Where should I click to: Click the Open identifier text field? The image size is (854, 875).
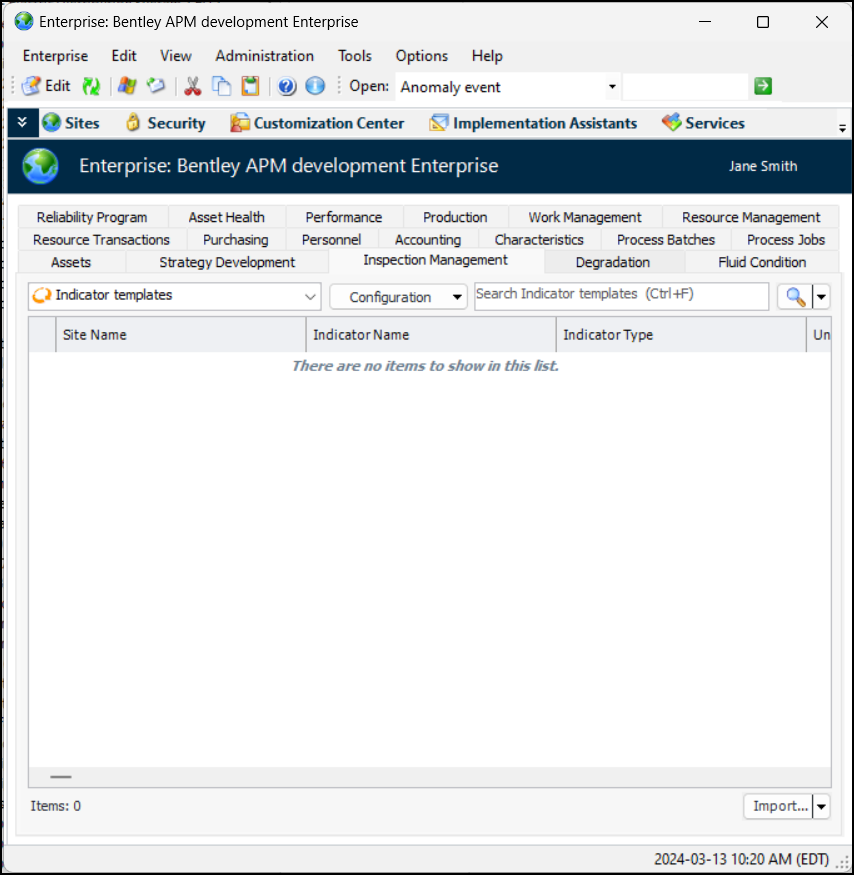point(685,86)
